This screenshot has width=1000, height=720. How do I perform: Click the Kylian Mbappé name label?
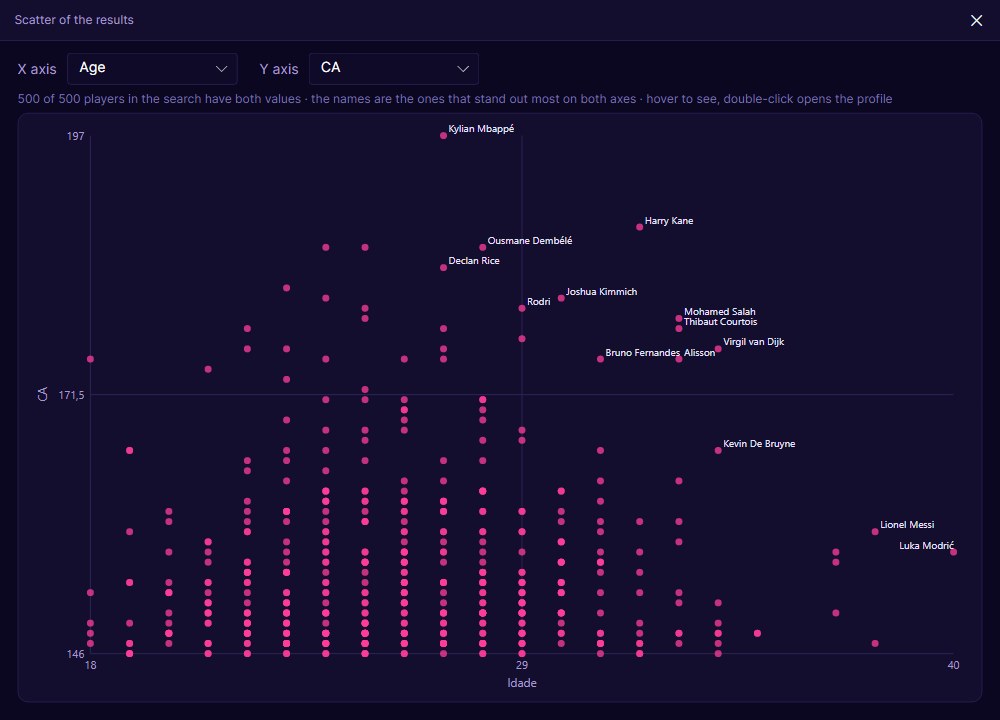pos(481,129)
